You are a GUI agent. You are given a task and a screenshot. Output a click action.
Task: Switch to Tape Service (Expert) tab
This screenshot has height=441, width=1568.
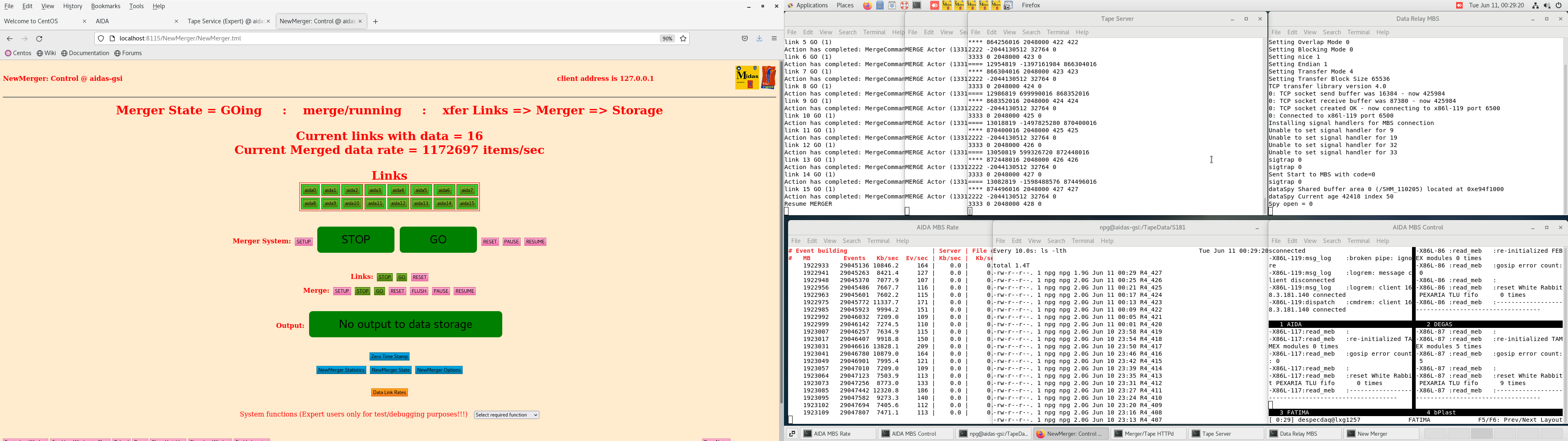click(x=225, y=21)
